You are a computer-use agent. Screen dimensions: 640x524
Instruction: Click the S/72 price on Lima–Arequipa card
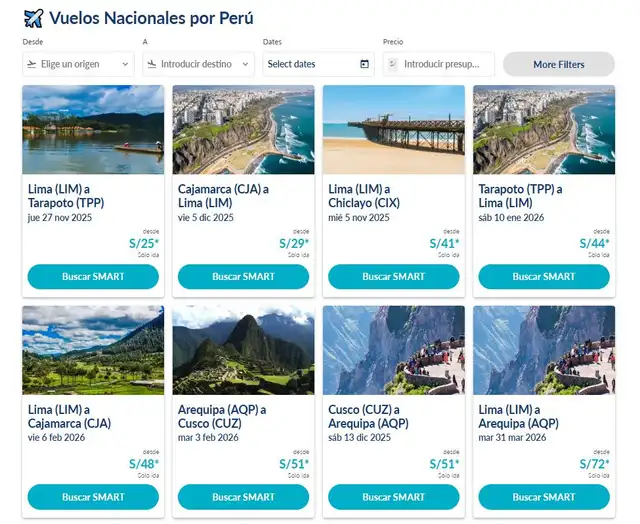[594, 464]
